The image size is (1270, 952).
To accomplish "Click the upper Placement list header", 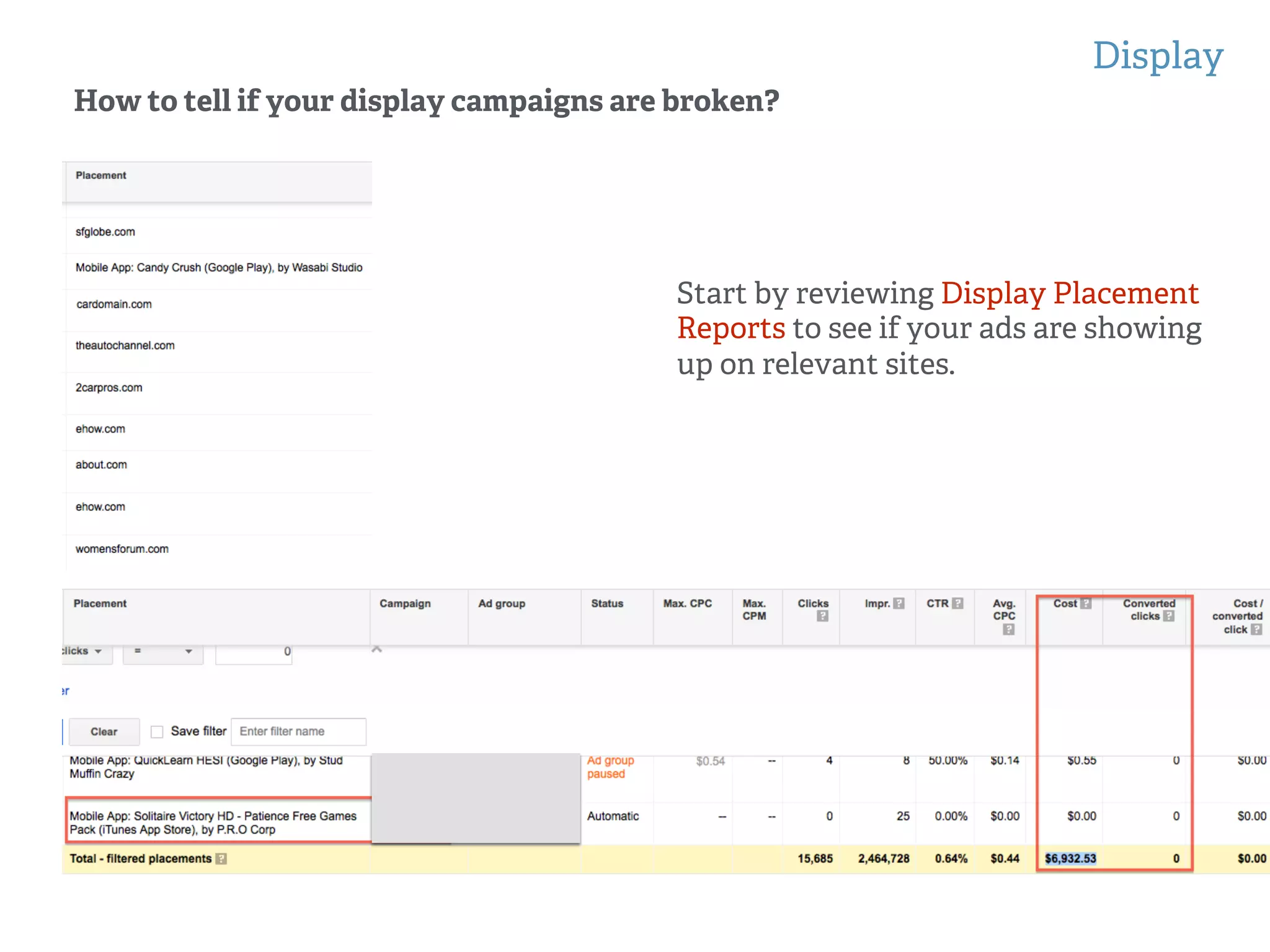I will tap(100, 175).
